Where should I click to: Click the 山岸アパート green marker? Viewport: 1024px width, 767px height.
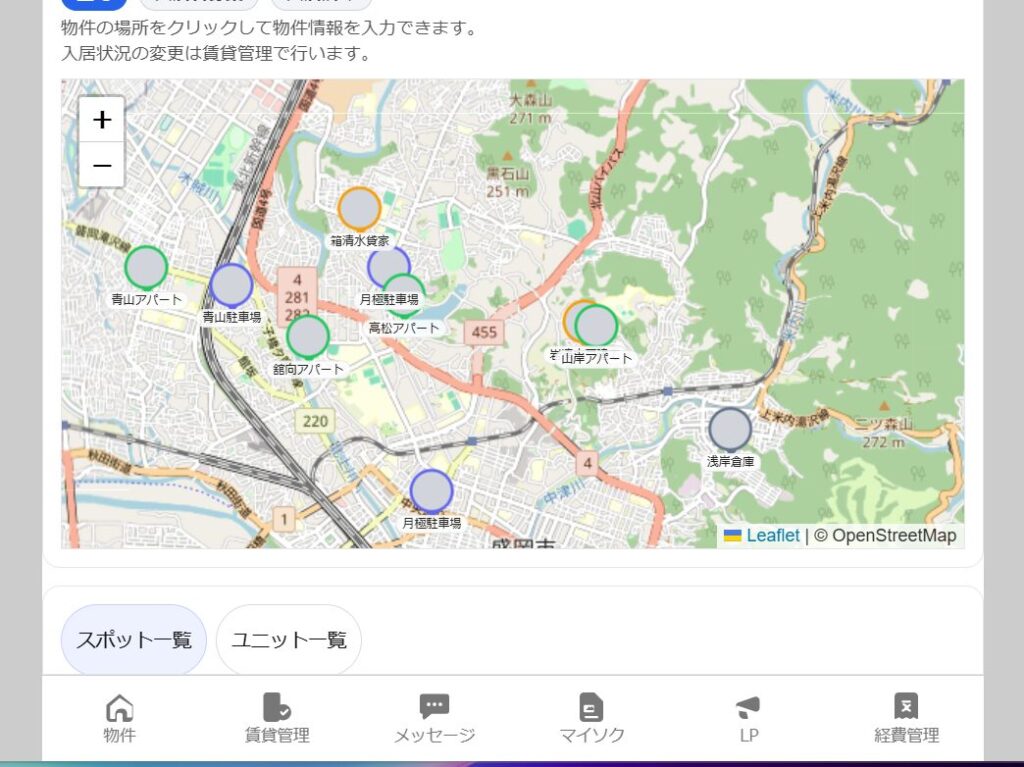tap(599, 326)
